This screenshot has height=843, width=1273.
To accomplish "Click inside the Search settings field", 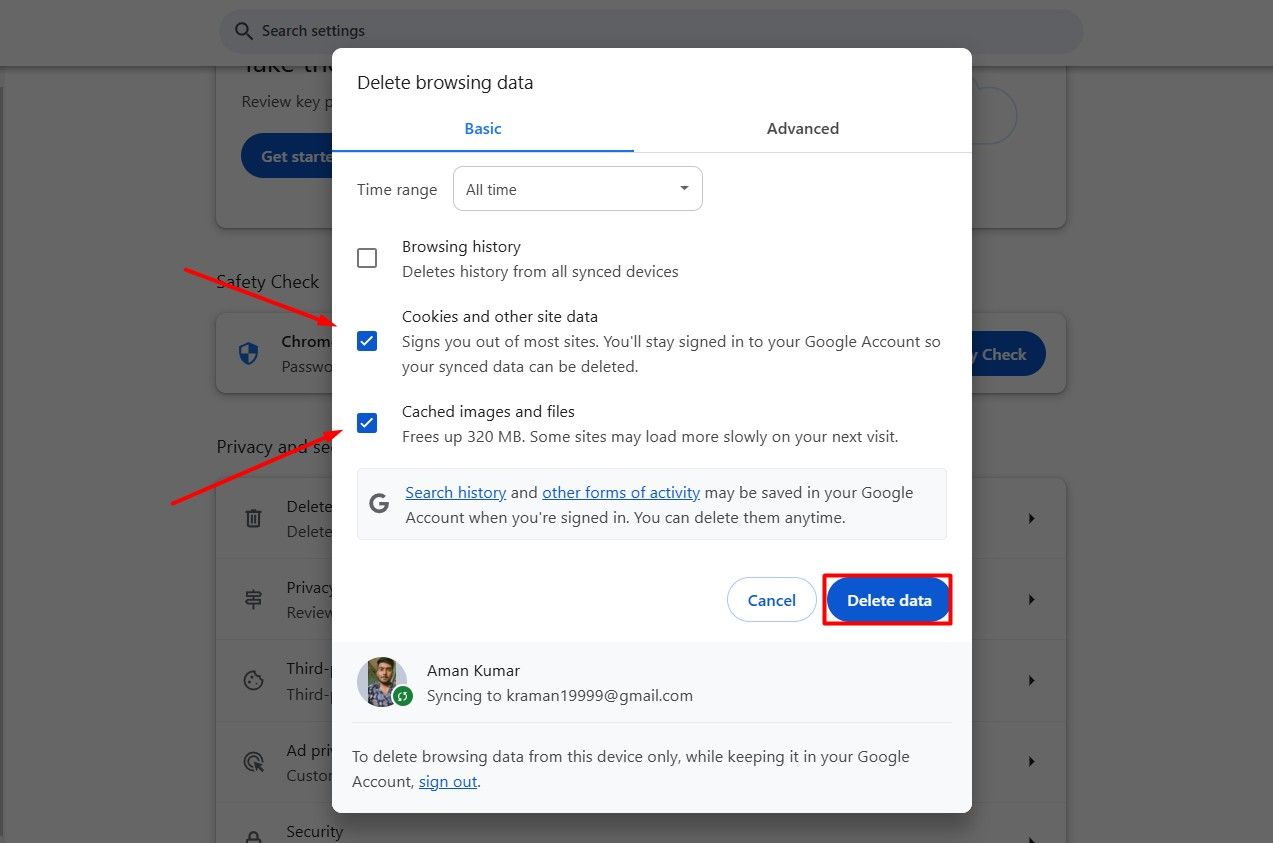I will (650, 31).
